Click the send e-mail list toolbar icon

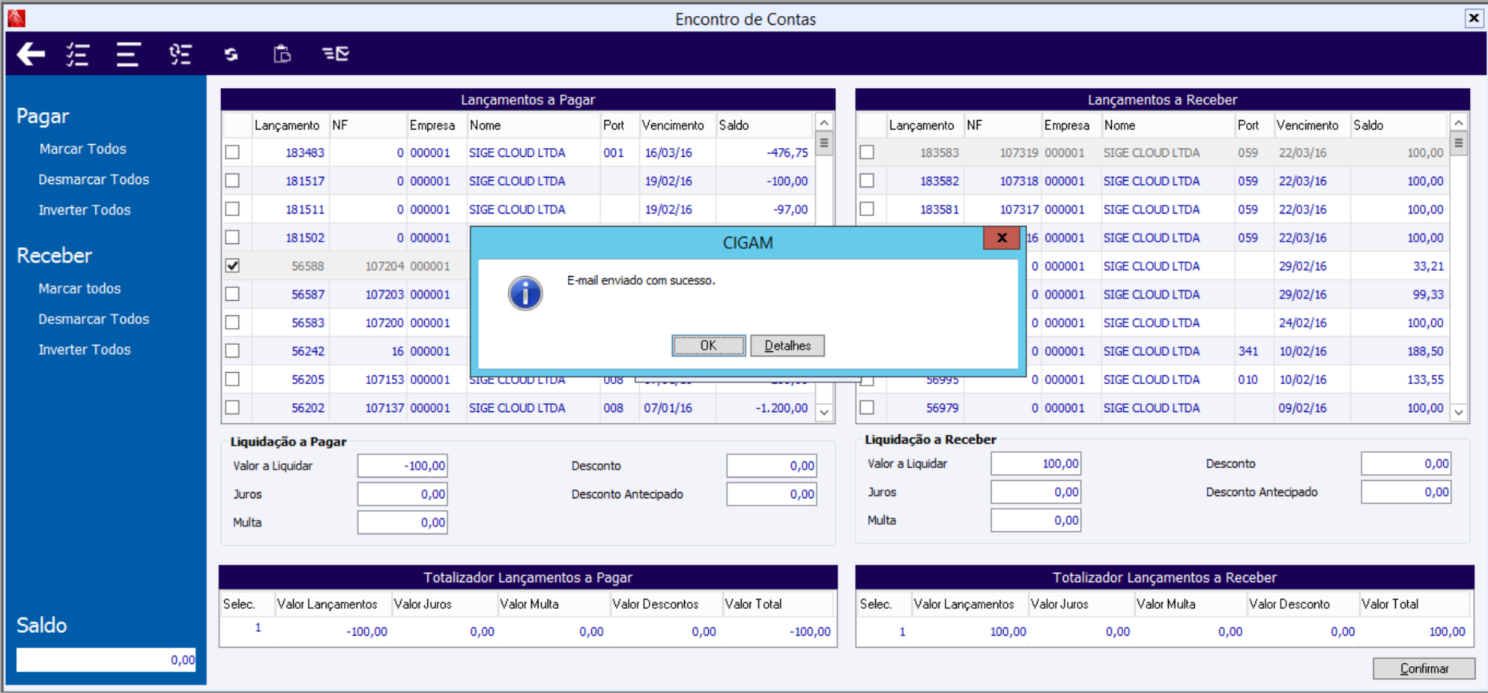335,54
